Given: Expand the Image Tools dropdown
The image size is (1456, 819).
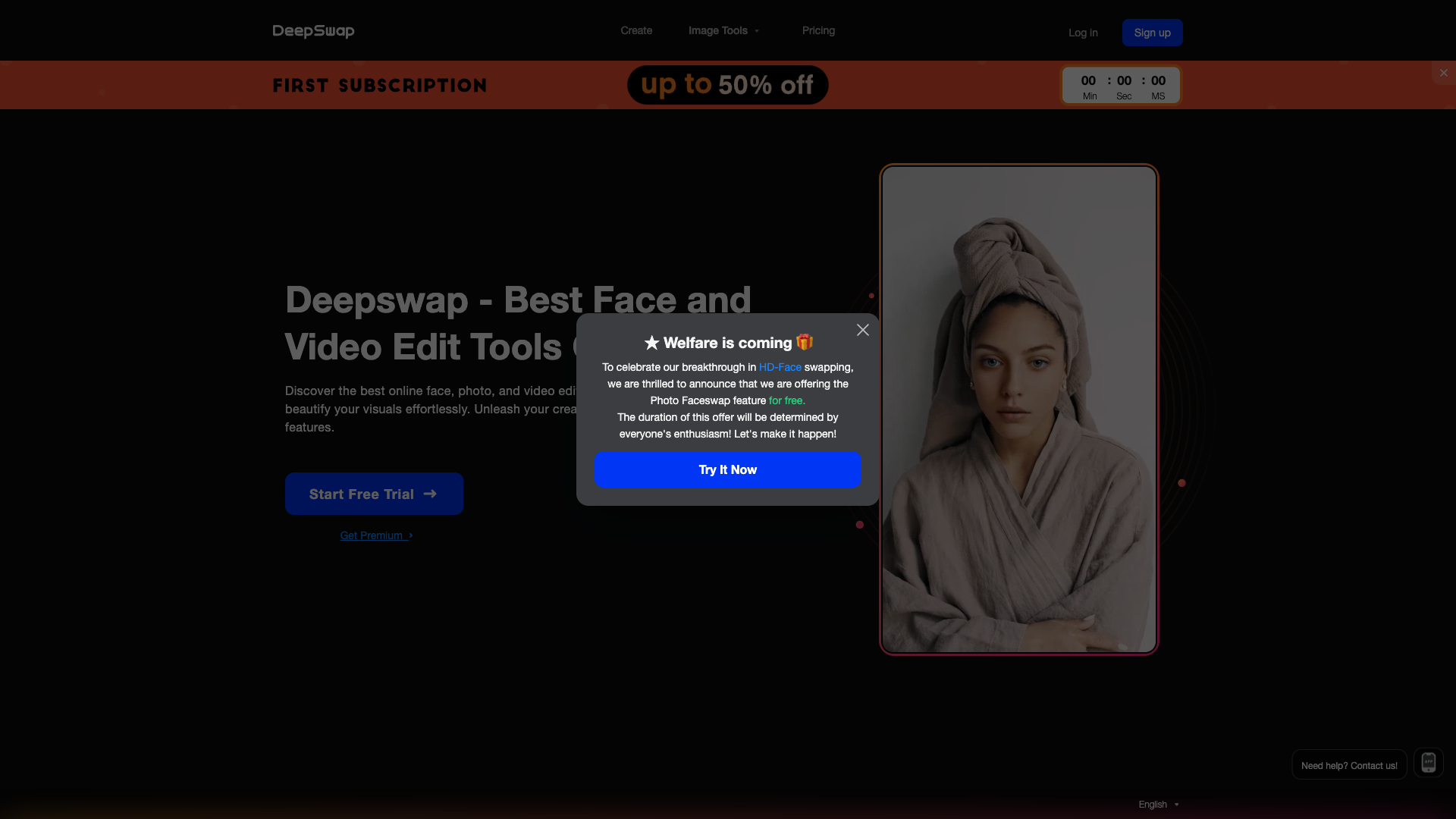Looking at the screenshot, I should click(x=724, y=30).
